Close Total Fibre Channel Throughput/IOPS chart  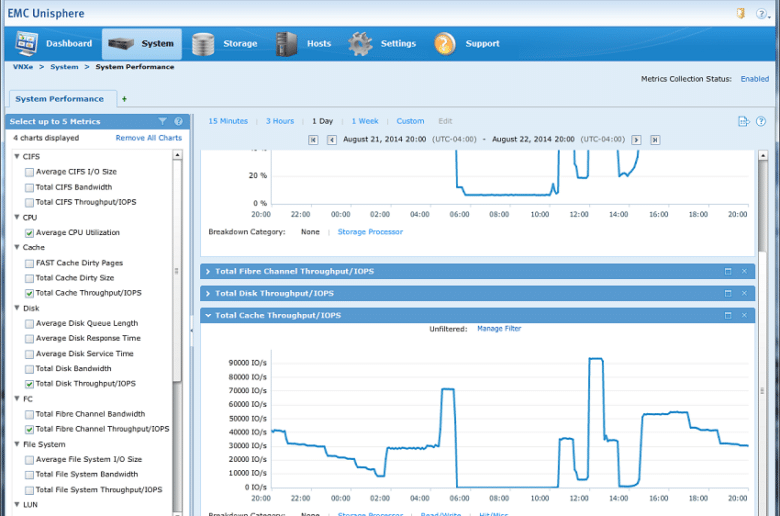pos(744,271)
